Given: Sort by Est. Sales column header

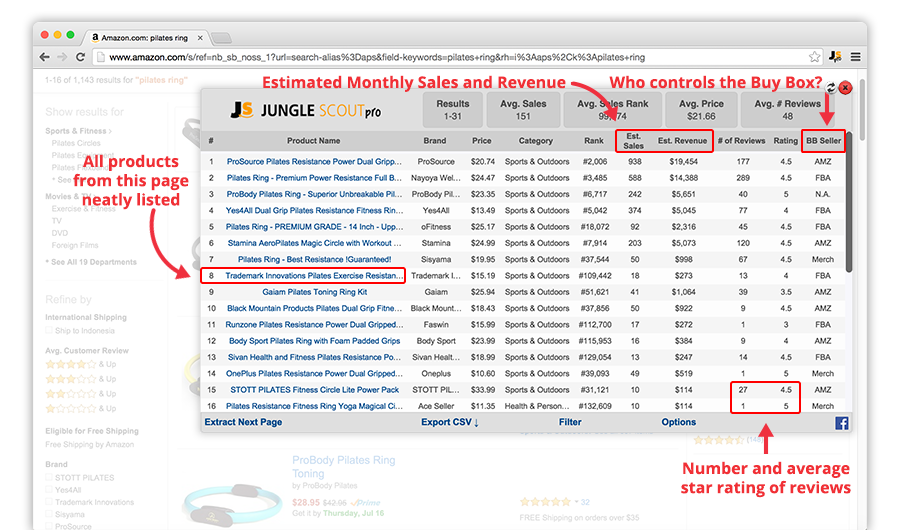Looking at the screenshot, I should point(633,141).
